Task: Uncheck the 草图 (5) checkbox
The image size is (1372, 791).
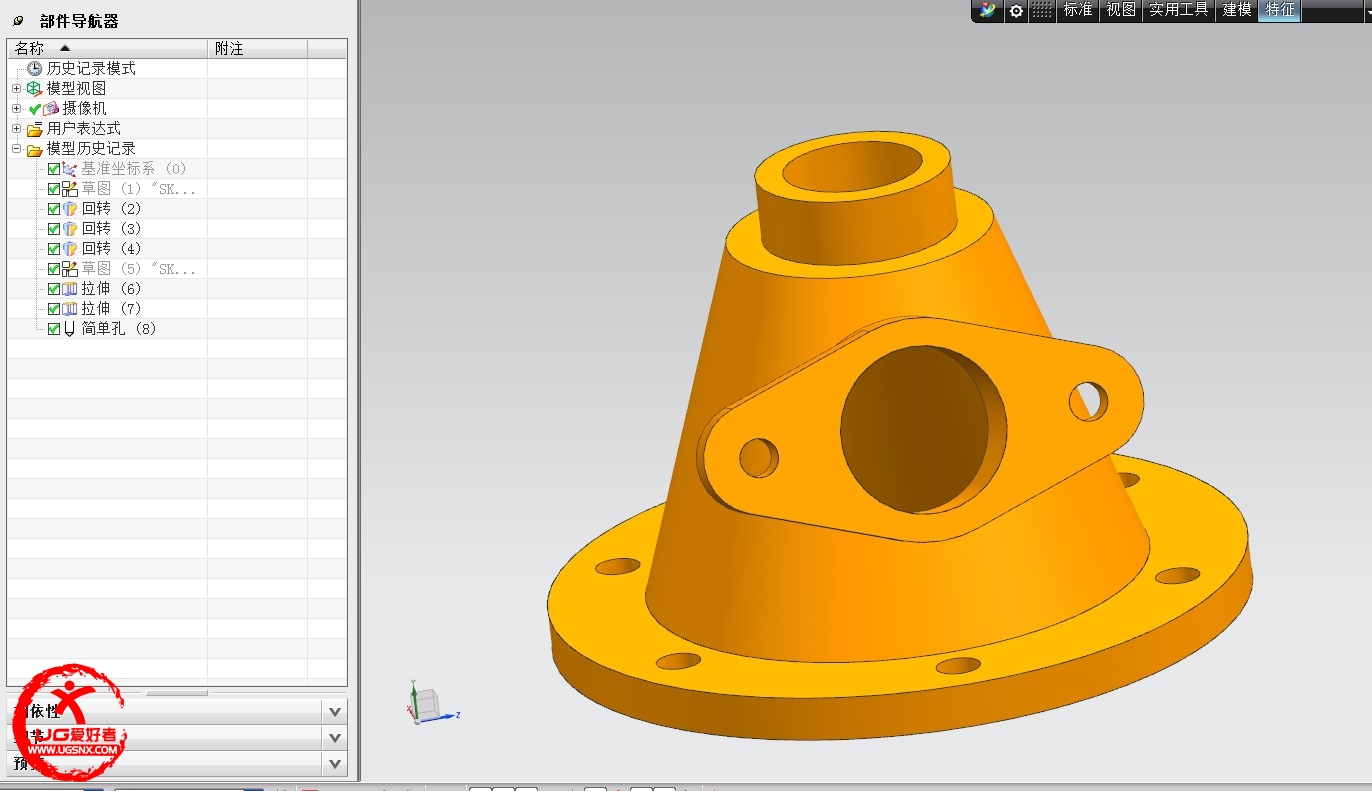Action: (54, 269)
